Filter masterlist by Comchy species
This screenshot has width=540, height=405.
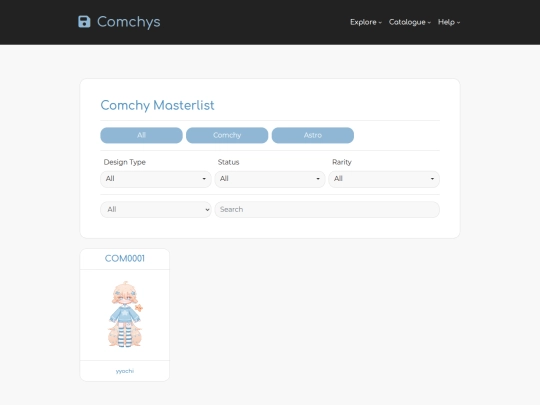[x=227, y=135]
